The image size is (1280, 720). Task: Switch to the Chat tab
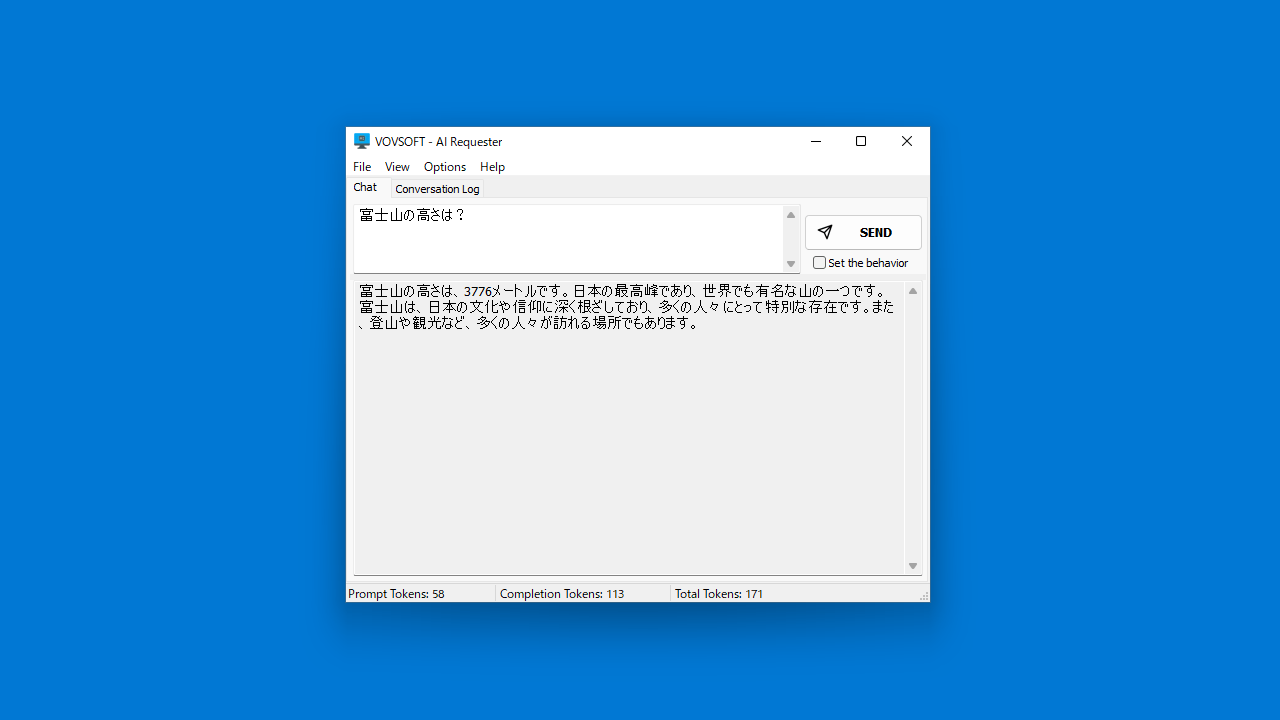pyautogui.click(x=366, y=187)
